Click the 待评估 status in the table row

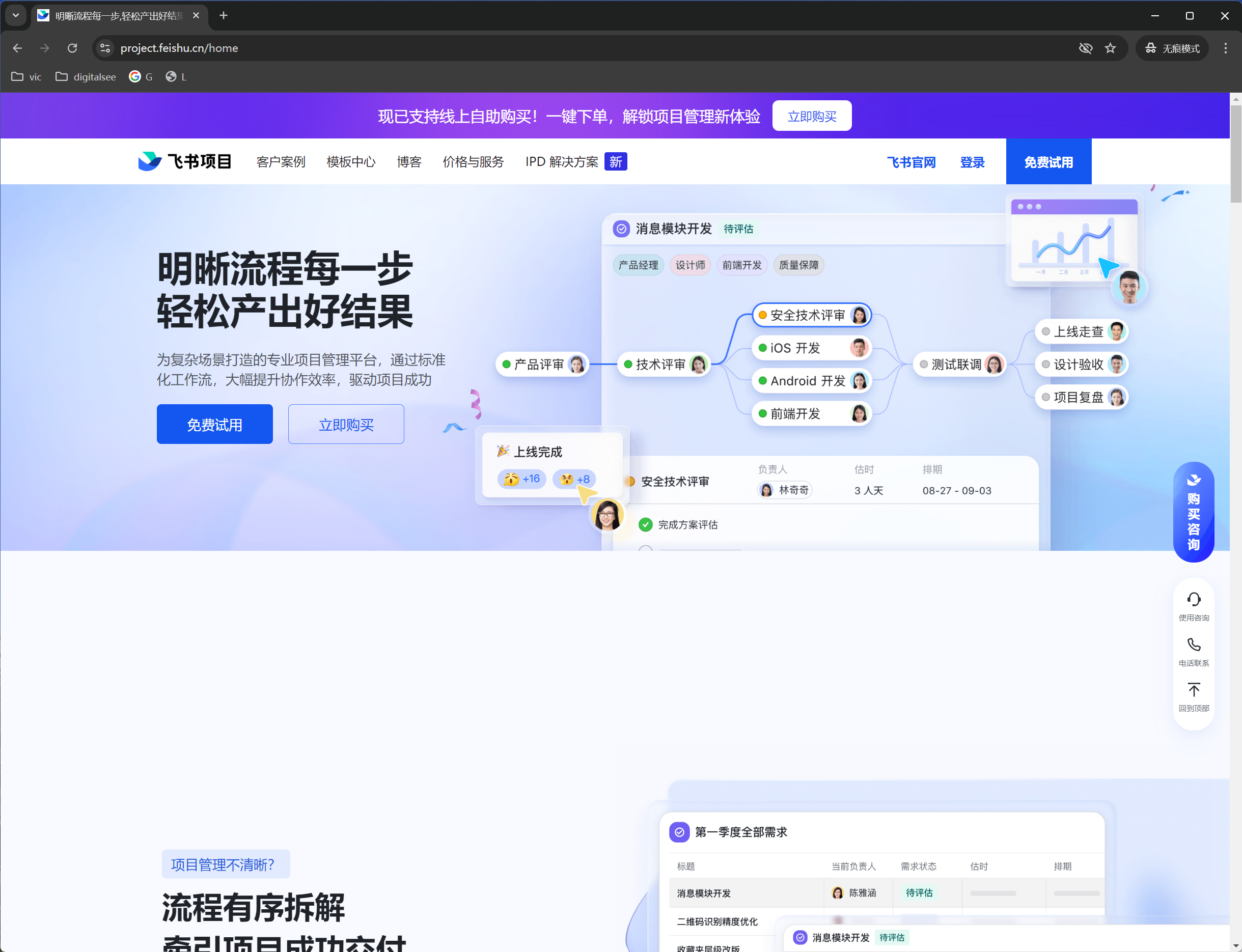[x=919, y=892]
